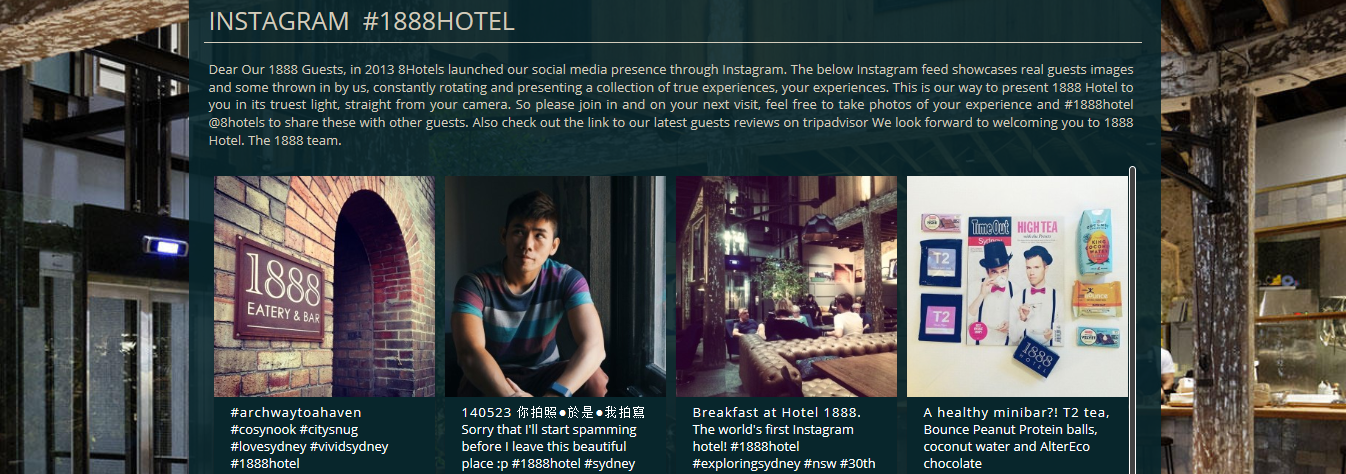Open the #lovesydney hashtag
Image resolution: width=1346 pixels, height=474 pixels.
pyautogui.click(x=268, y=446)
